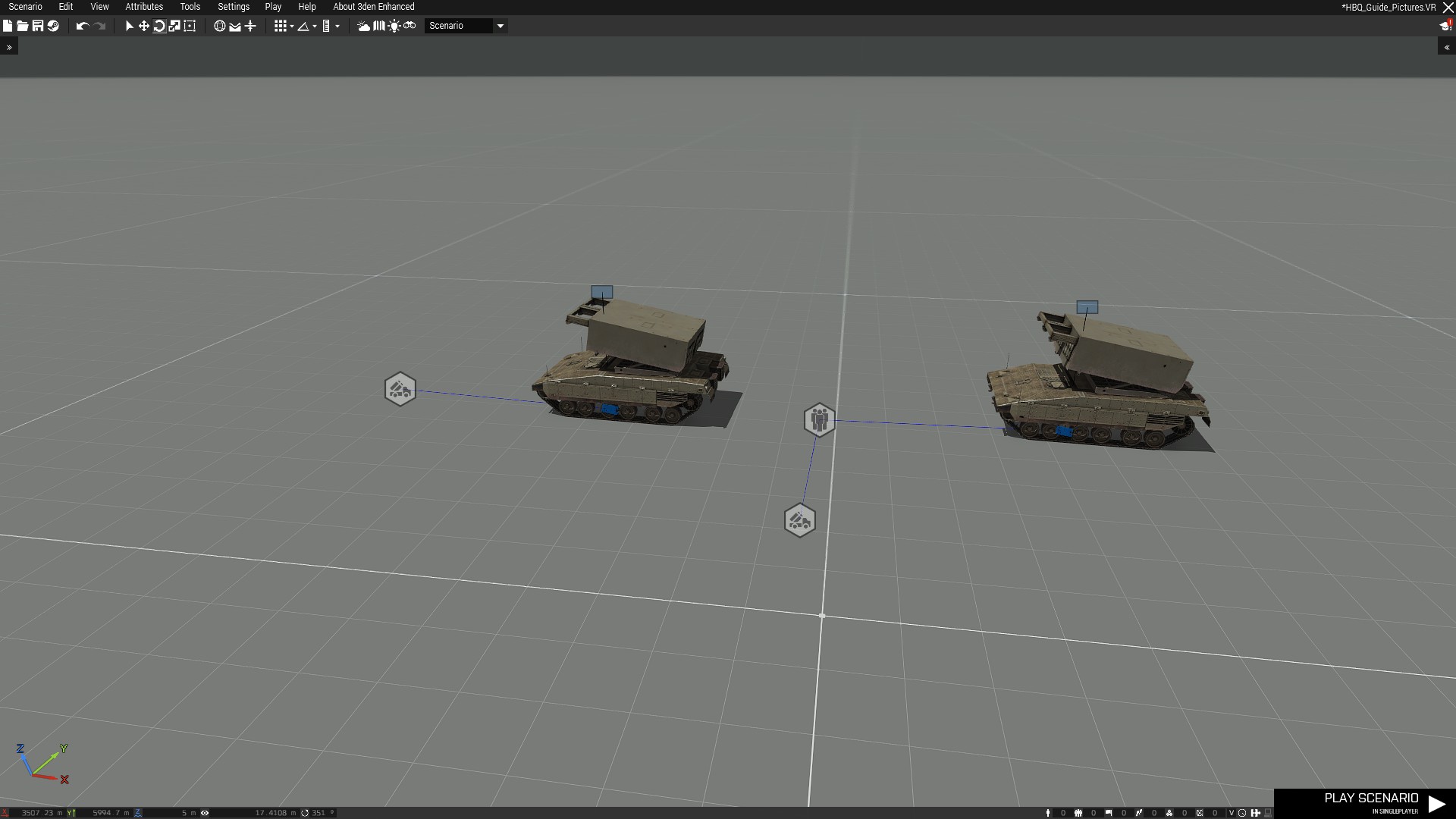Click the markers count status icon
Image resolution: width=1456 pixels, height=819 pixels.
point(1200,813)
